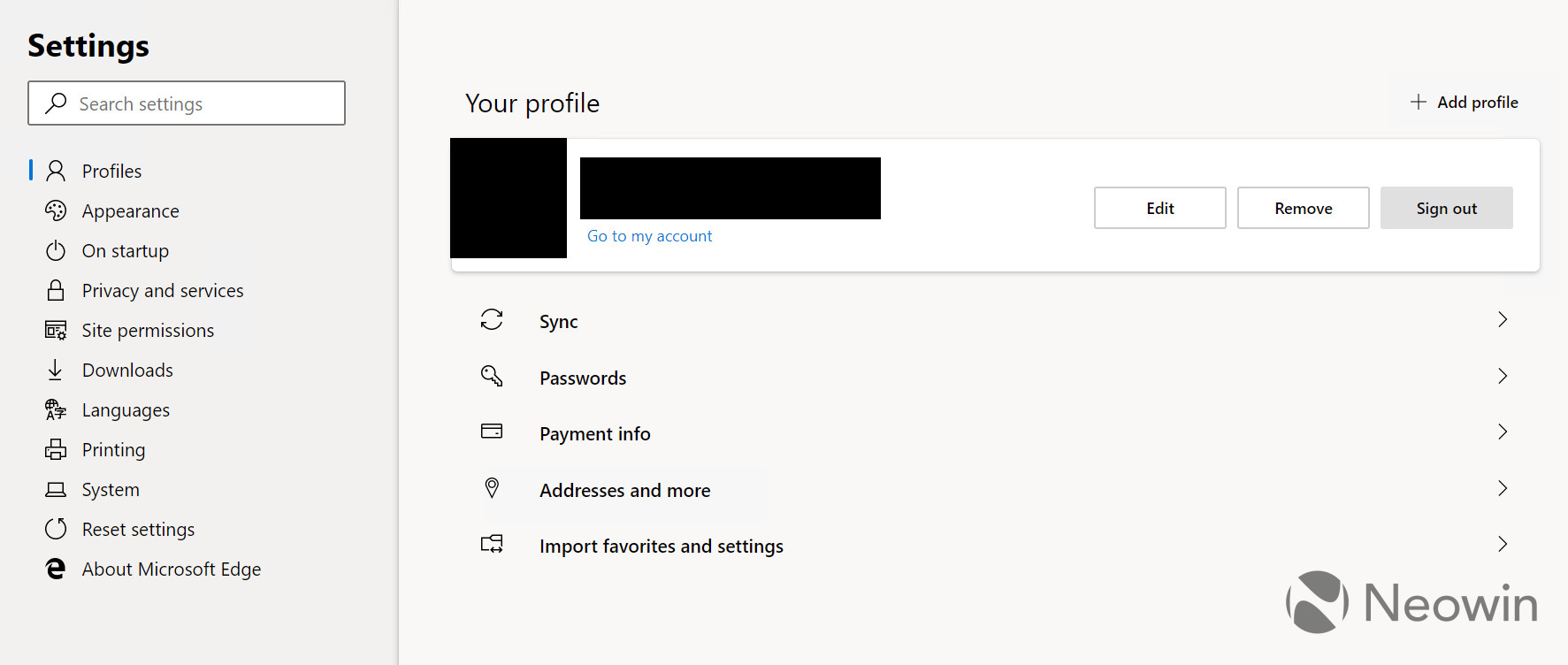Click the Sync arrows icon
The image size is (1568, 665).
tap(492, 319)
